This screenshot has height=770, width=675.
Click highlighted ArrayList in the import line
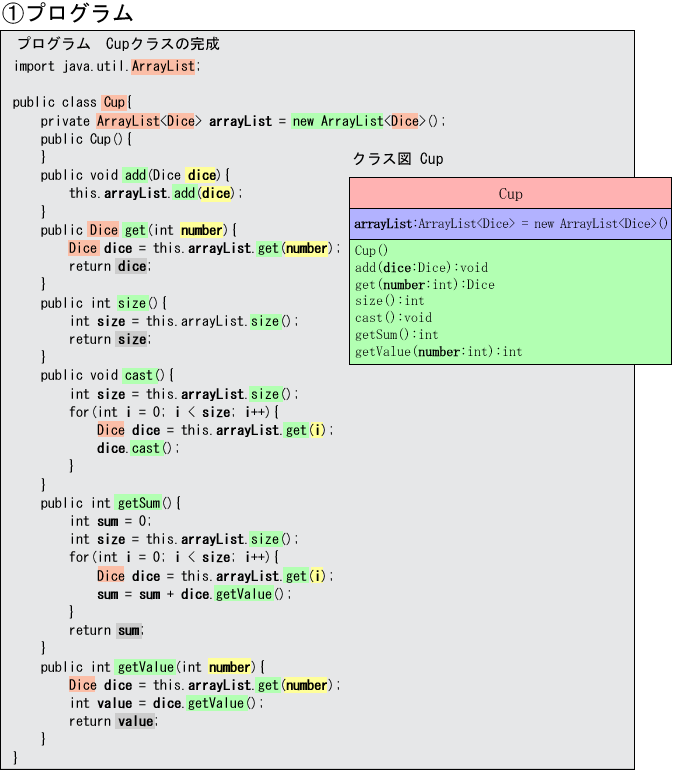163,66
